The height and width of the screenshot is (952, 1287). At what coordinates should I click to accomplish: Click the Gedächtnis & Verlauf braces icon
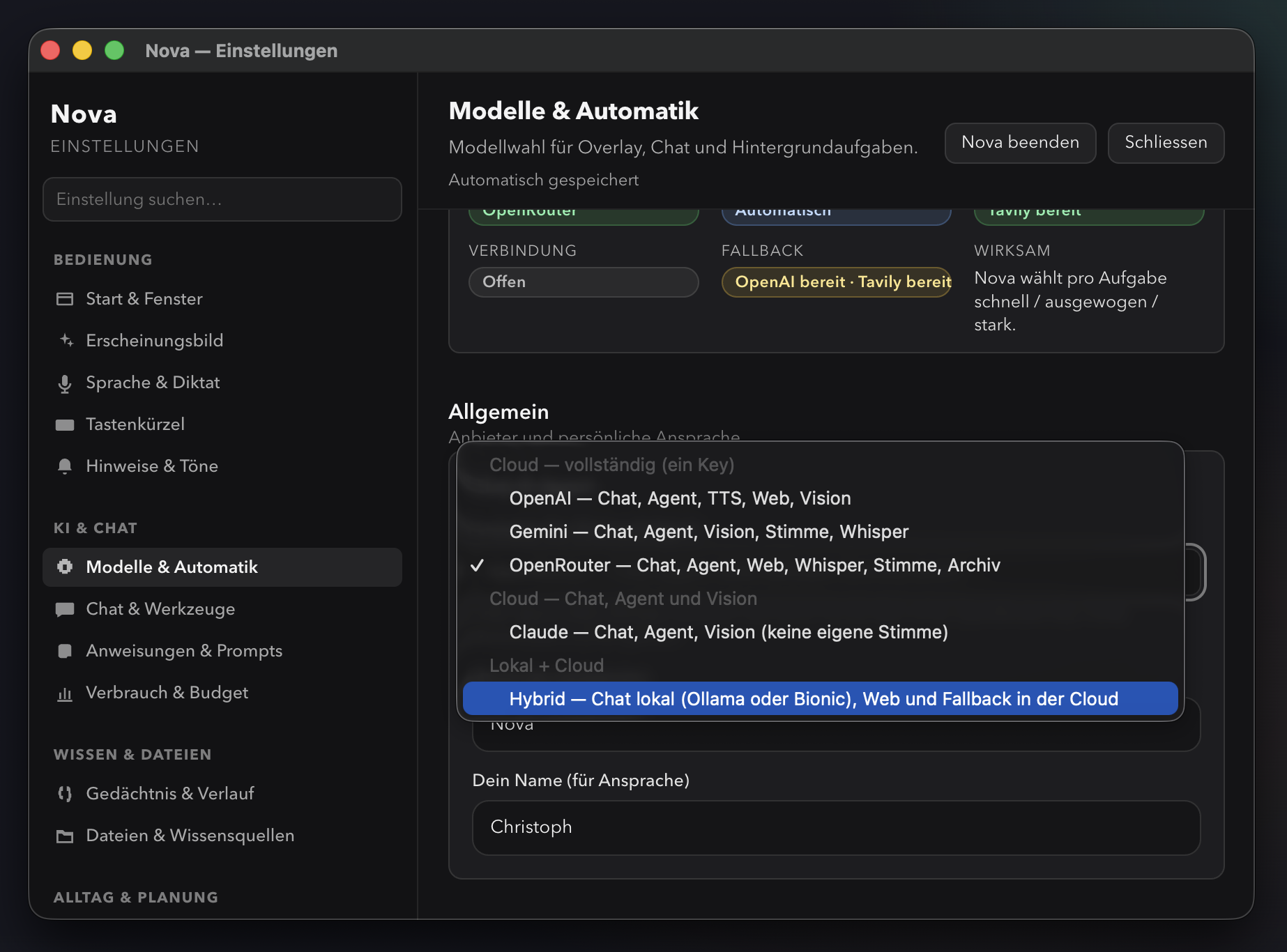click(65, 794)
